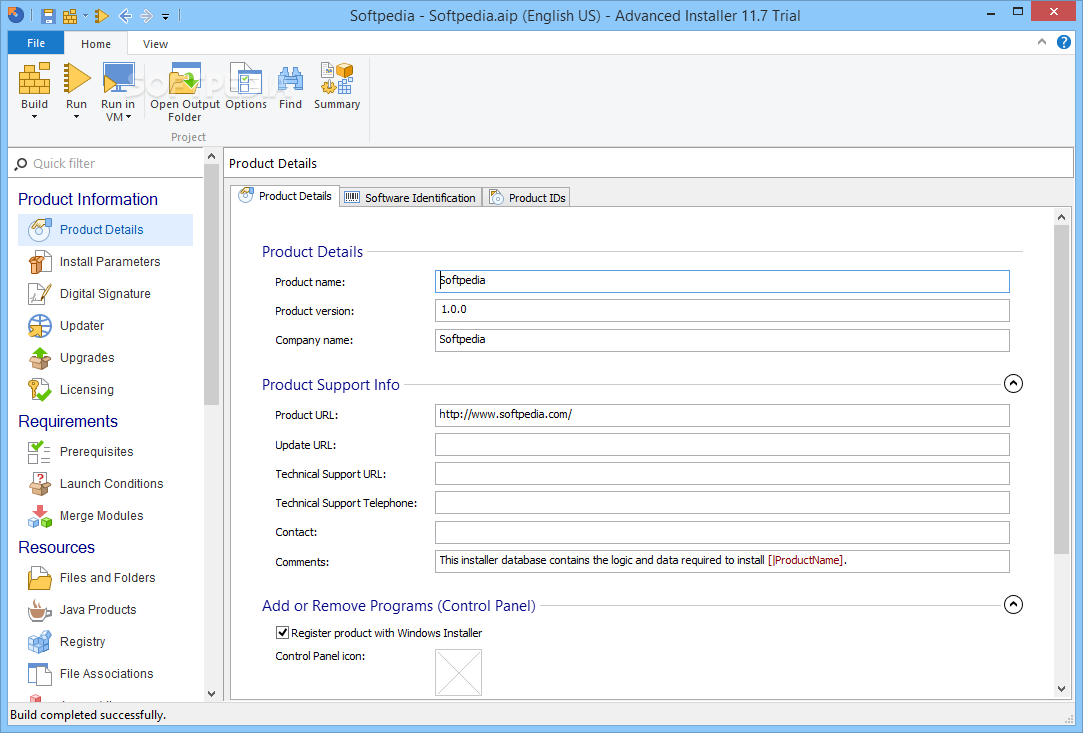
Task: Open the Customize Quick Access Toolbar dropdown
Action: [x=166, y=16]
